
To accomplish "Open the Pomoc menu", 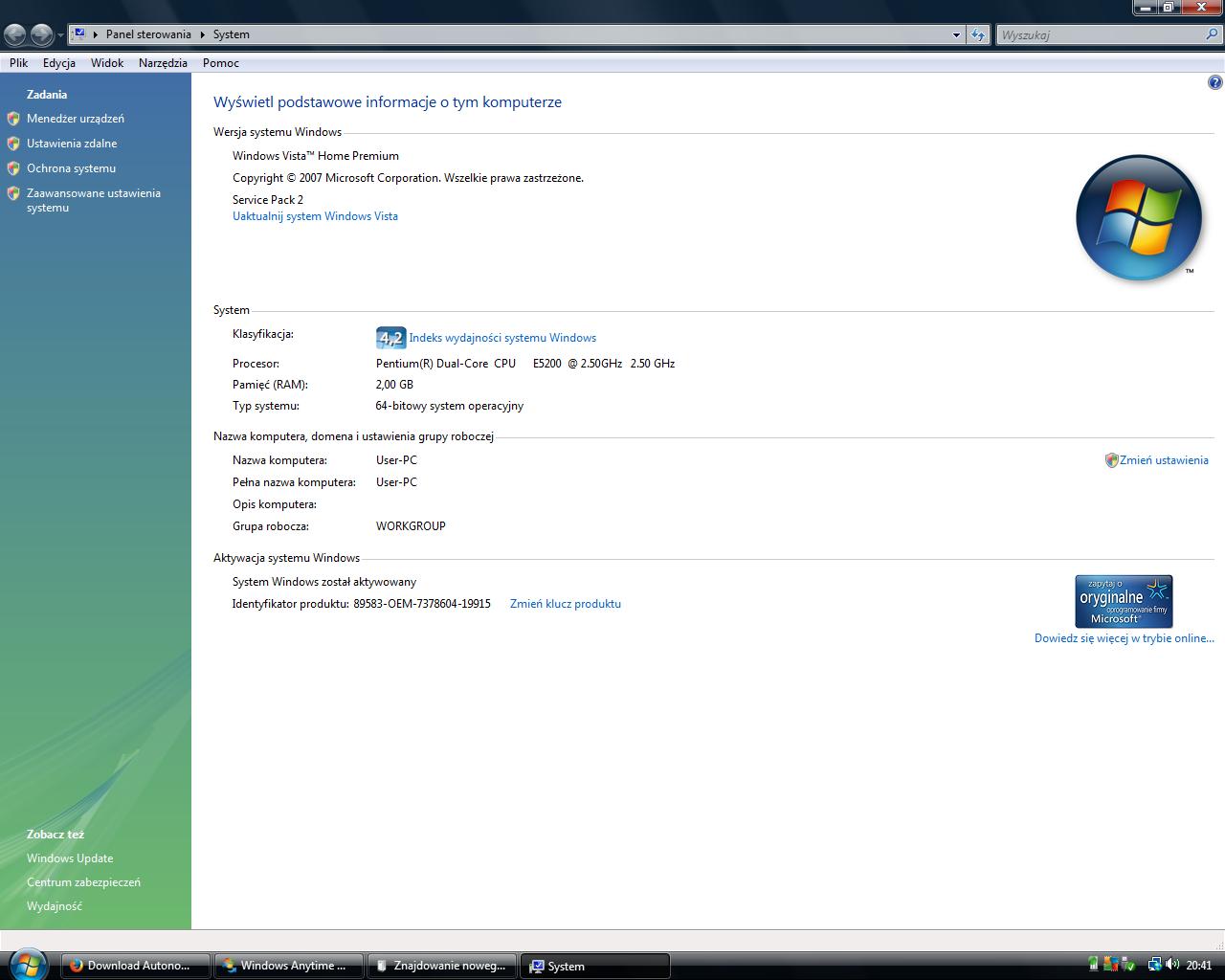I will coord(221,63).
